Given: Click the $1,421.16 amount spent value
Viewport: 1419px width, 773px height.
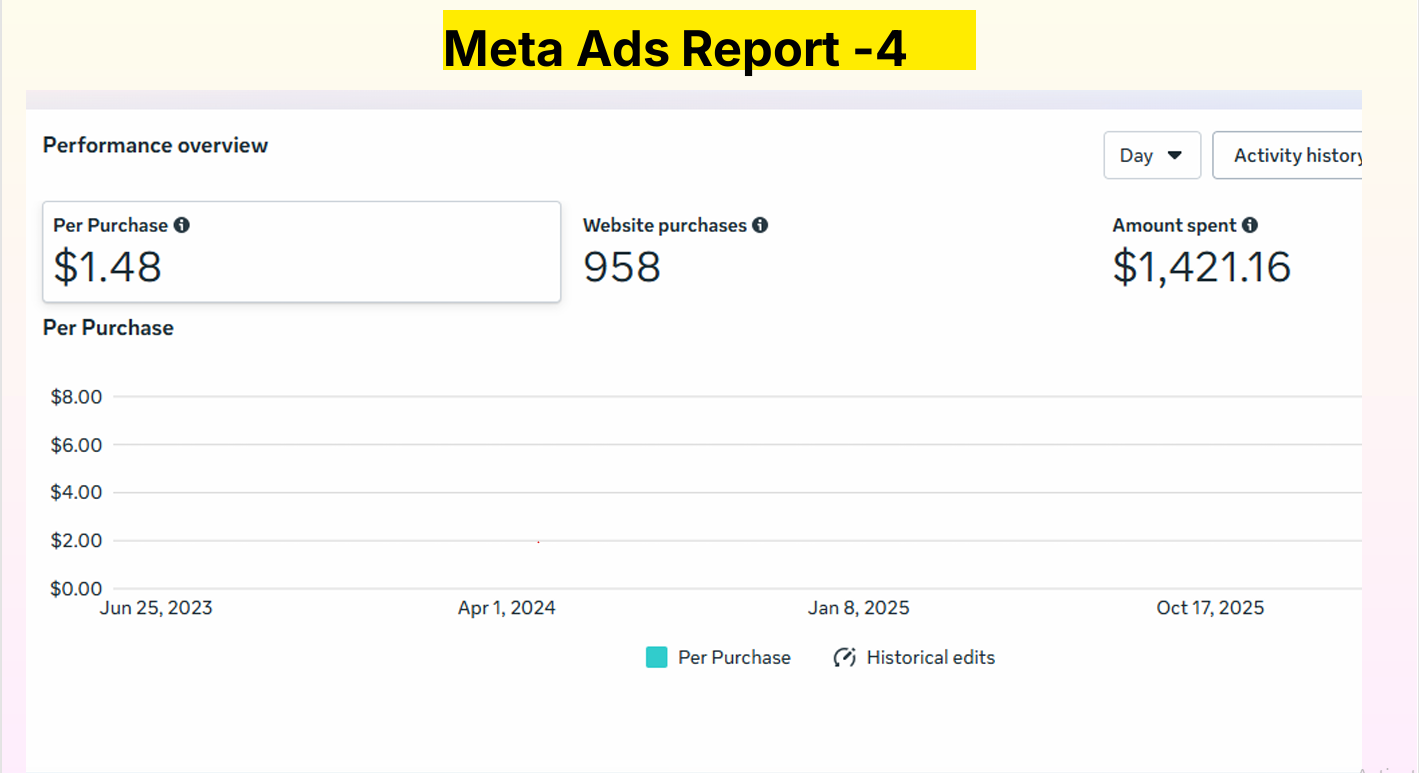Looking at the screenshot, I should (x=1201, y=267).
